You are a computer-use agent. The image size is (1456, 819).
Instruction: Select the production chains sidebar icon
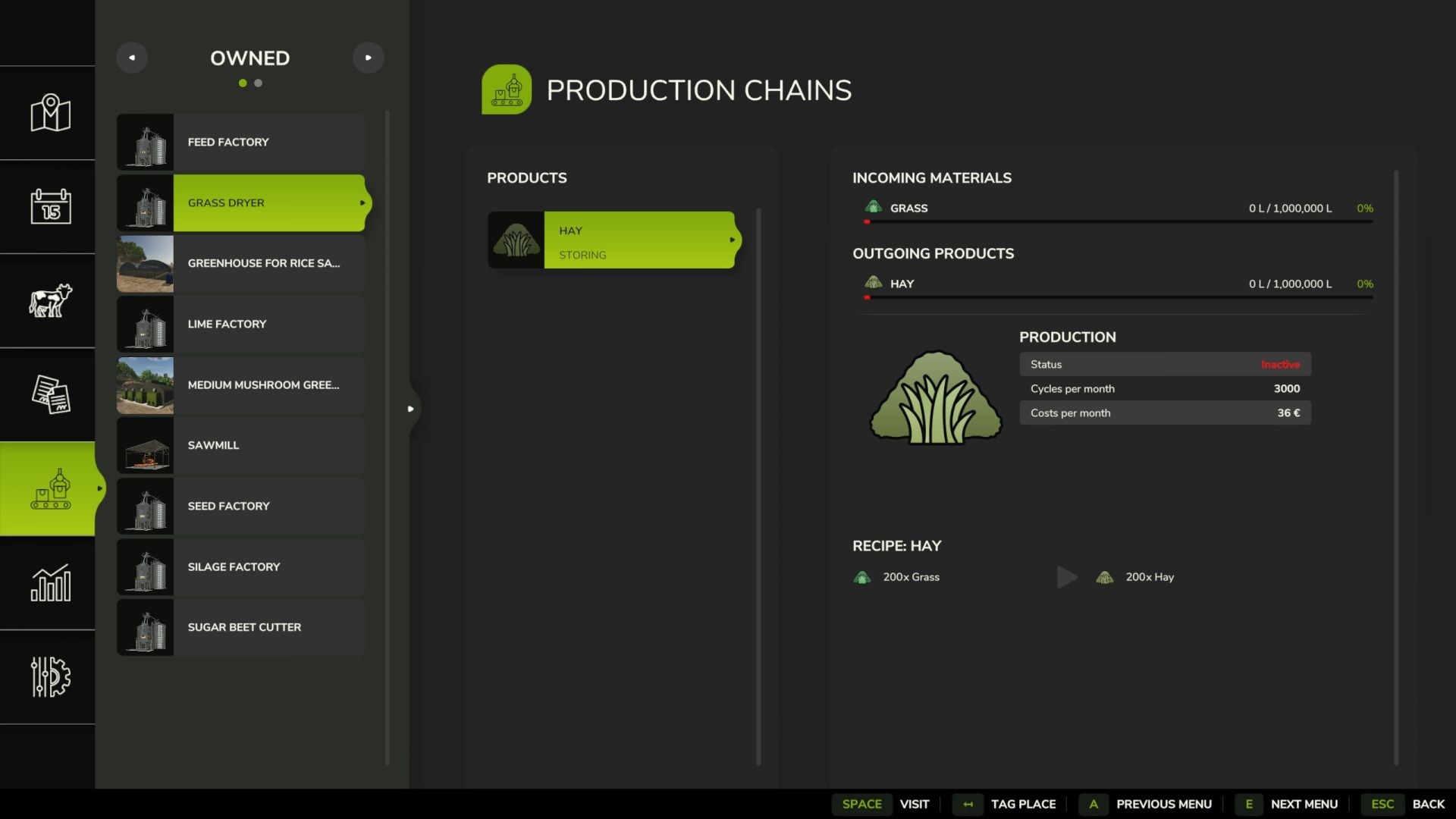(x=50, y=489)
